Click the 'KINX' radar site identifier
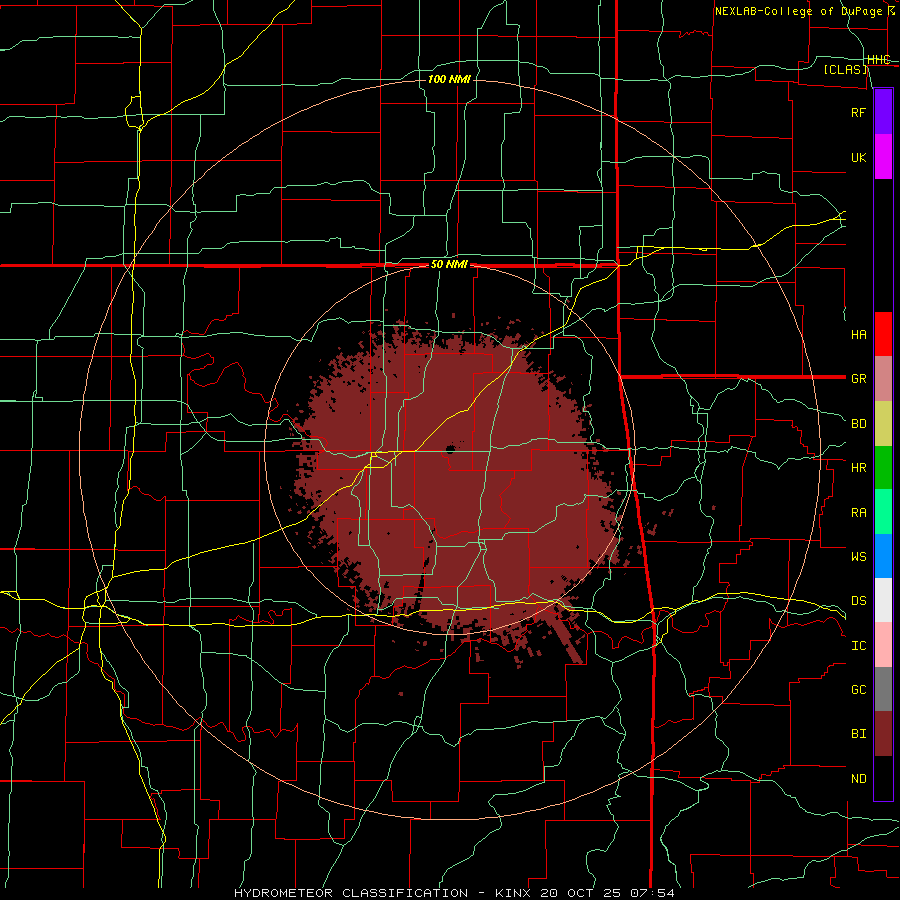The image size is (900, 900). pos(512,893)
